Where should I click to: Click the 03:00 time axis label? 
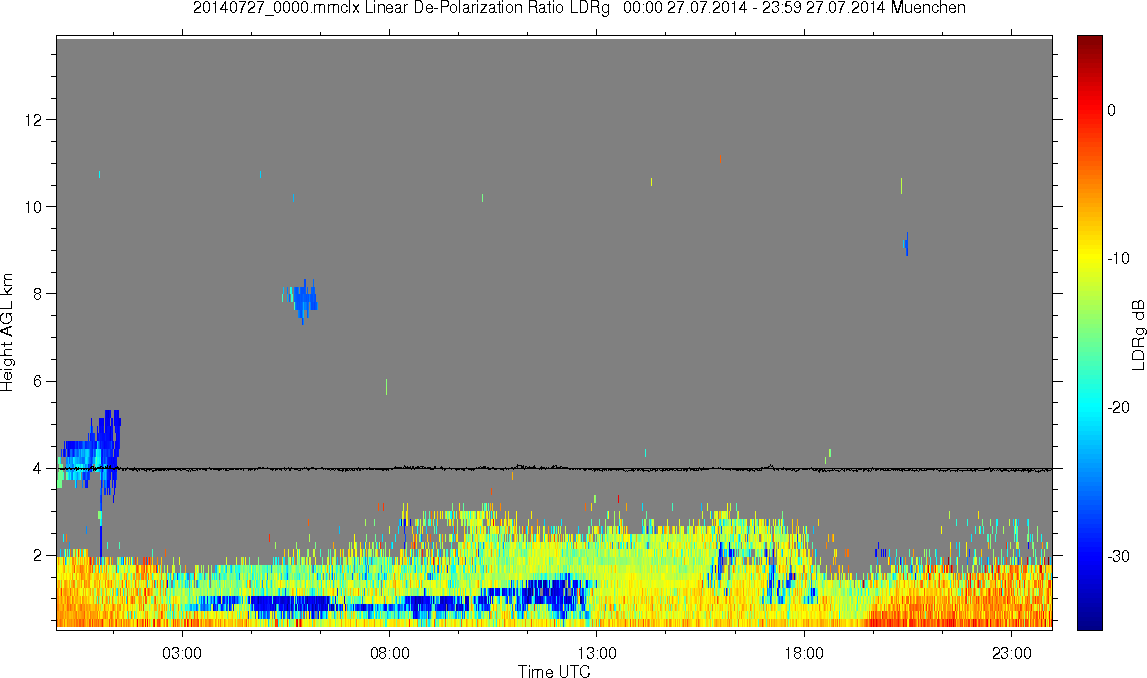pos(182,653)
